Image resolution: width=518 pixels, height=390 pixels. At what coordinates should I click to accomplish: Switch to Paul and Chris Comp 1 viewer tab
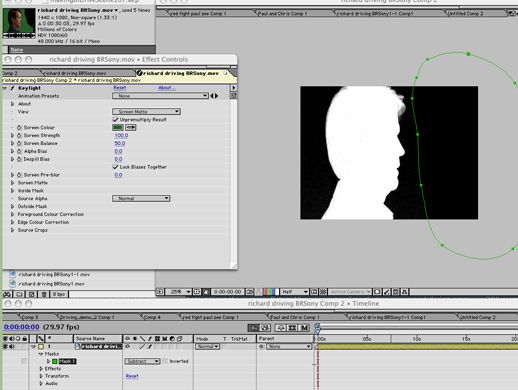click(x=283, y=14)
